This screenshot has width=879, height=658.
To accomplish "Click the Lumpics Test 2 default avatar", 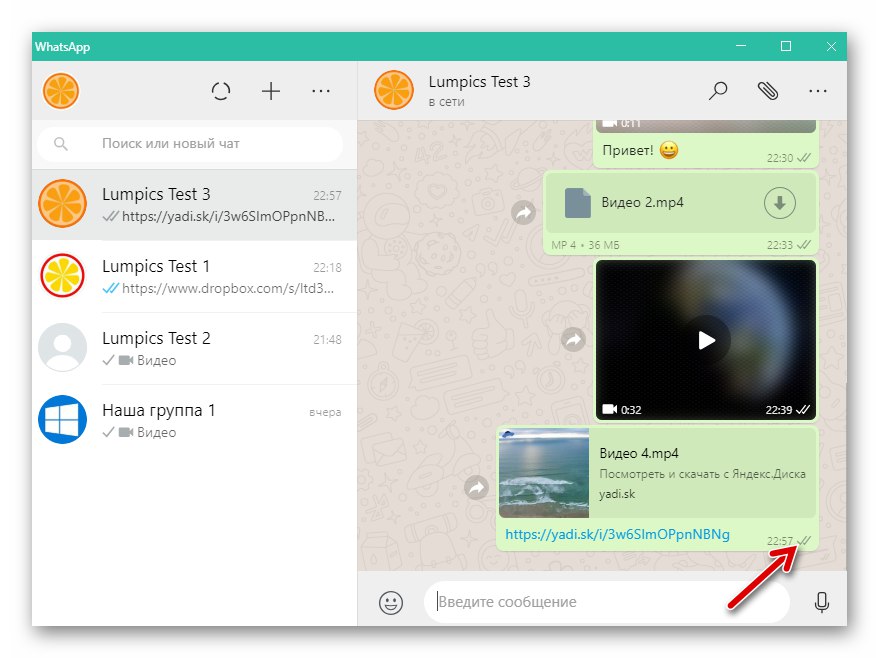I will tap(62, 347).
